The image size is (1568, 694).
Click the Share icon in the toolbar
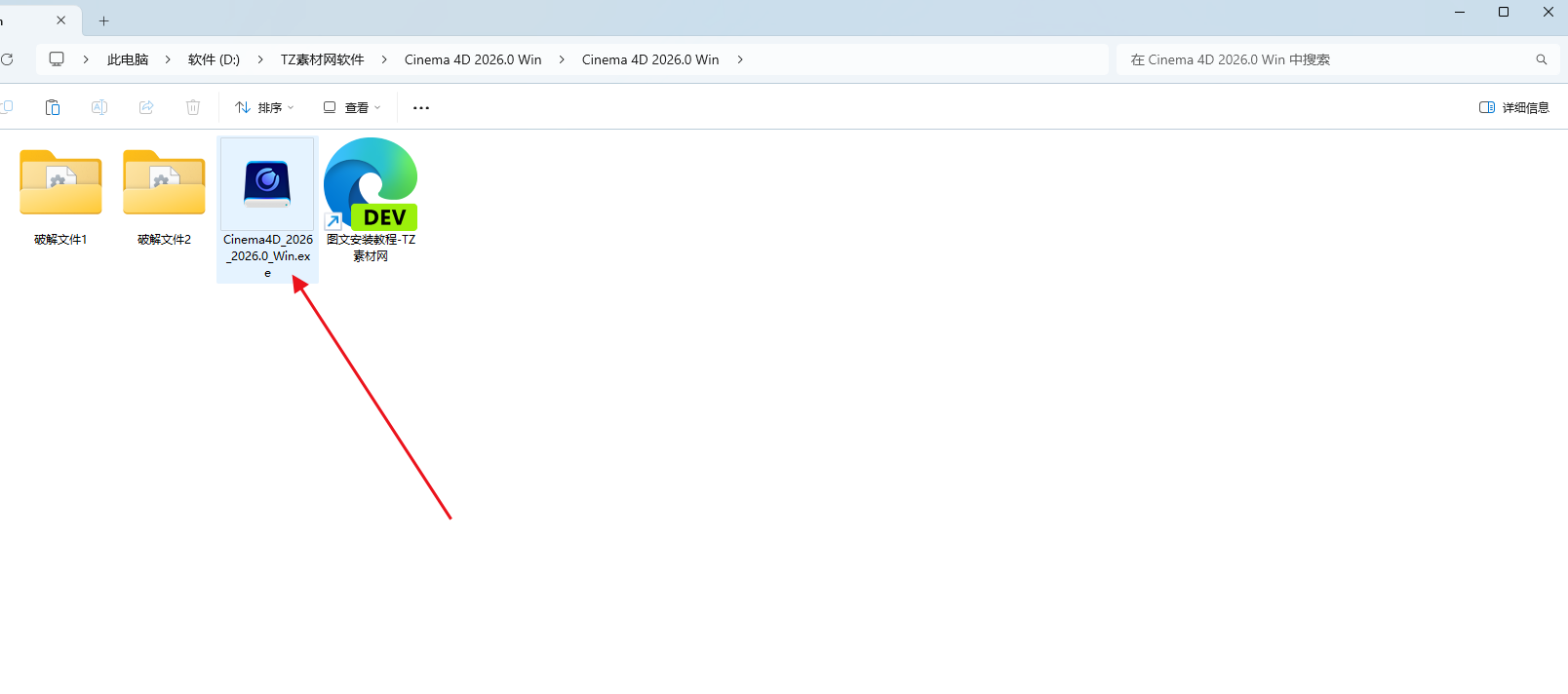146,107
